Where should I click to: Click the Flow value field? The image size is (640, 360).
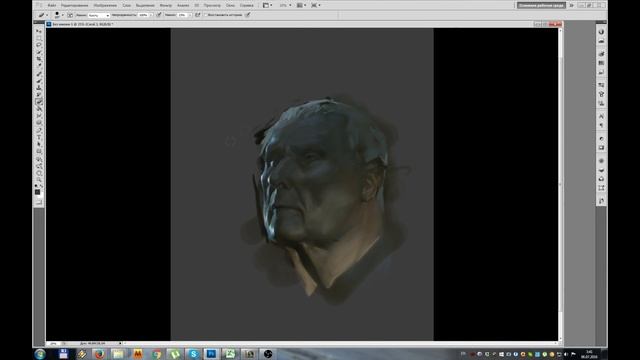coord(182,15)
